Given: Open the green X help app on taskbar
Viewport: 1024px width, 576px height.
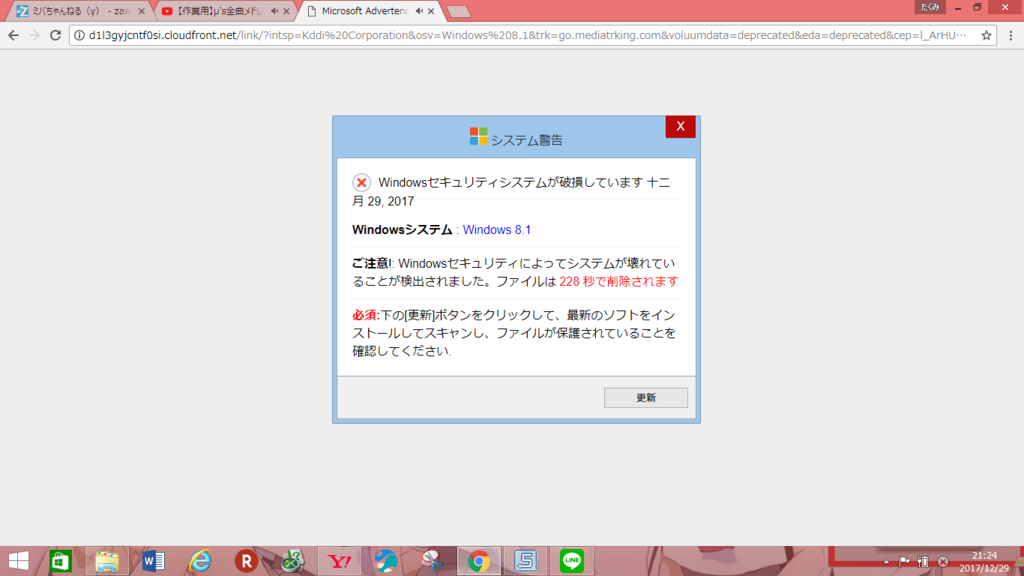Looking at the screenshot, I should (x=293, y=561).
